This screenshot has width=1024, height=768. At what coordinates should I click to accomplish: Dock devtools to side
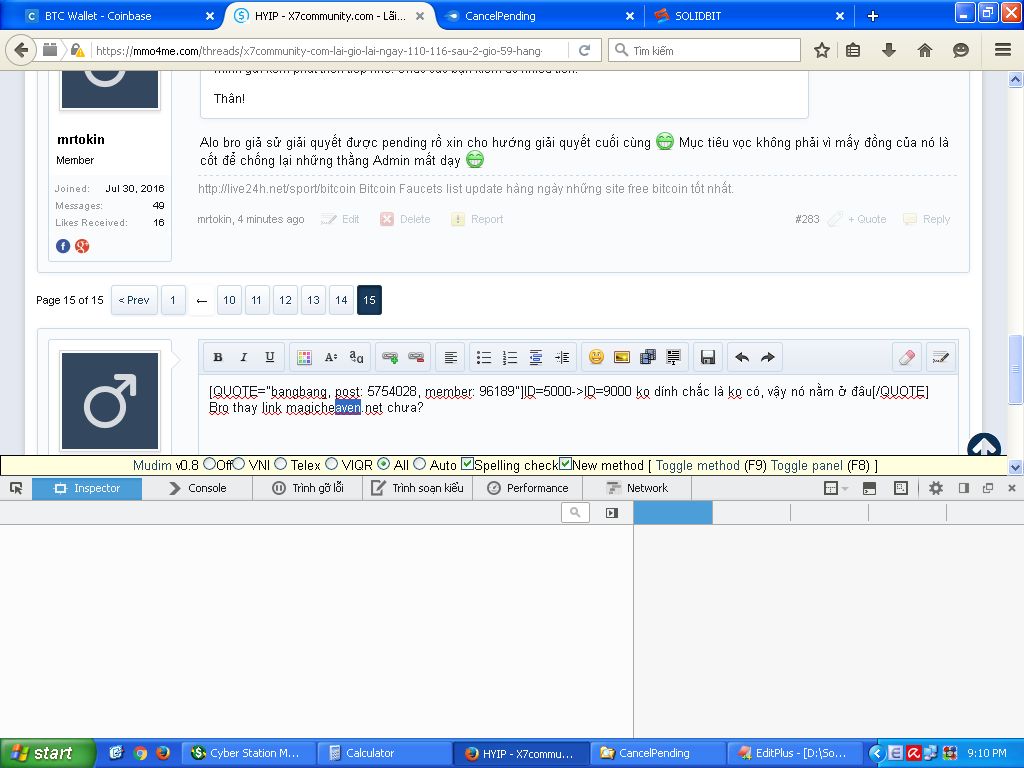pyautogui.click(x=964, y=488)
